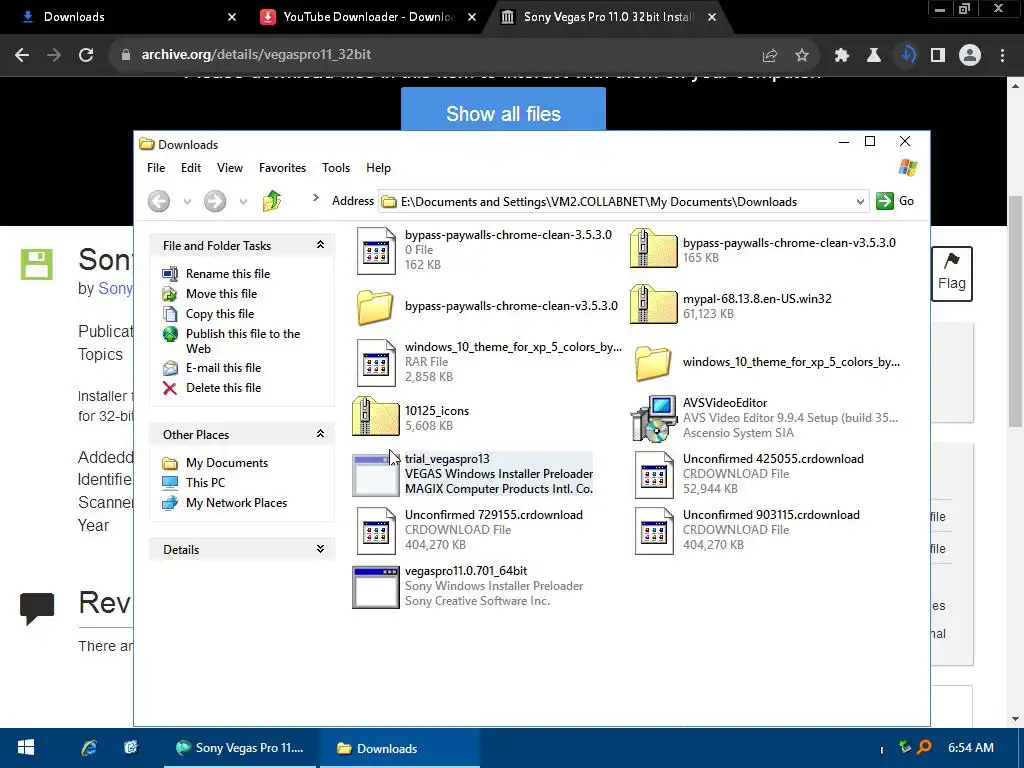The width and height of the screenshot is (1024, 768).
Task: Open This PC in Other Places
Action: coord(205,483)
